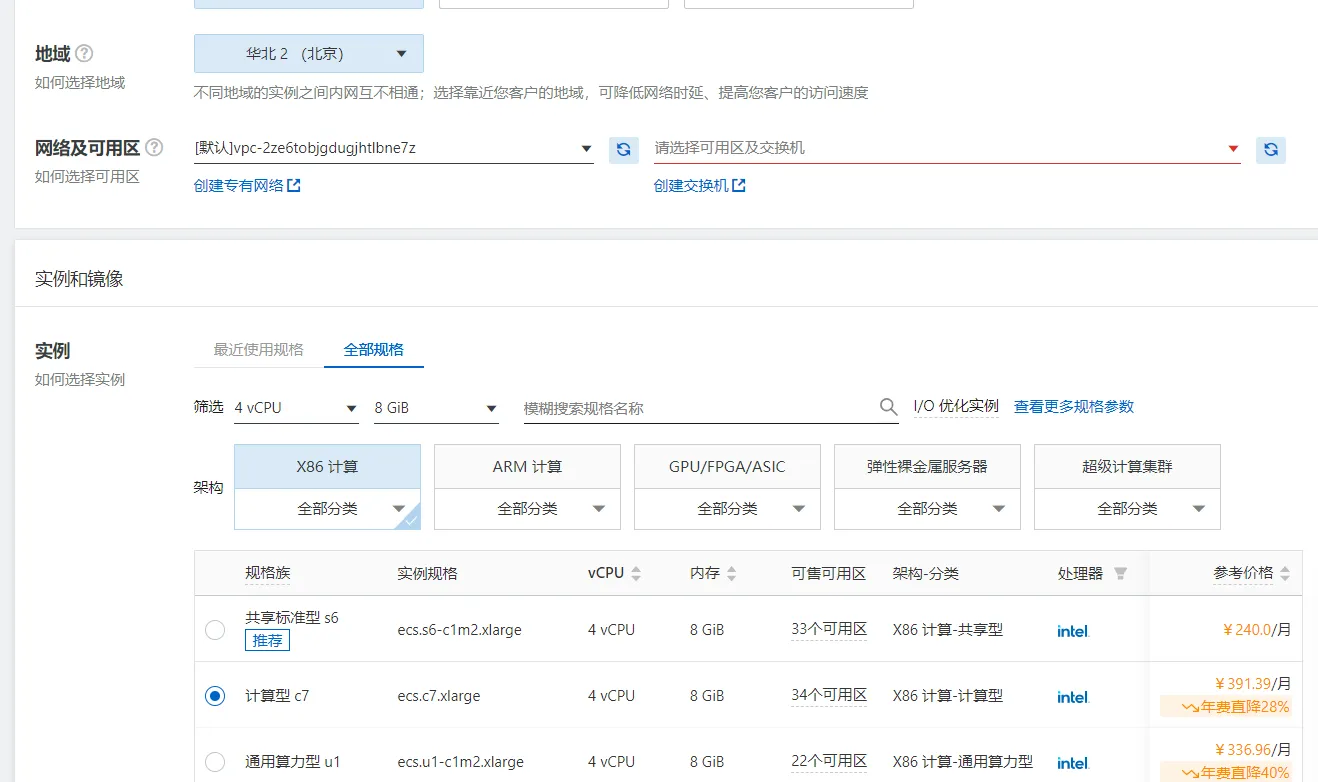
Task: Open 创建专有网络 link
Action: point(247,186)
